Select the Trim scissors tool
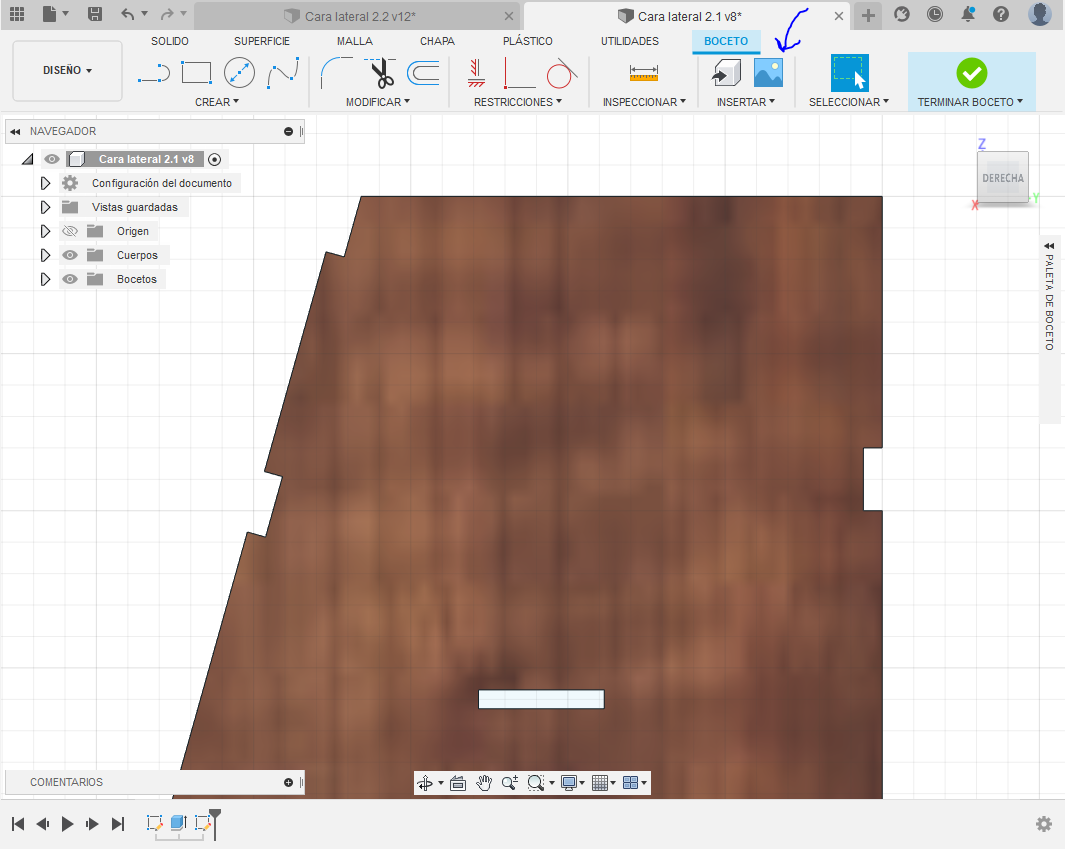This screenshot has width=1065, height=849. point(382,73)
